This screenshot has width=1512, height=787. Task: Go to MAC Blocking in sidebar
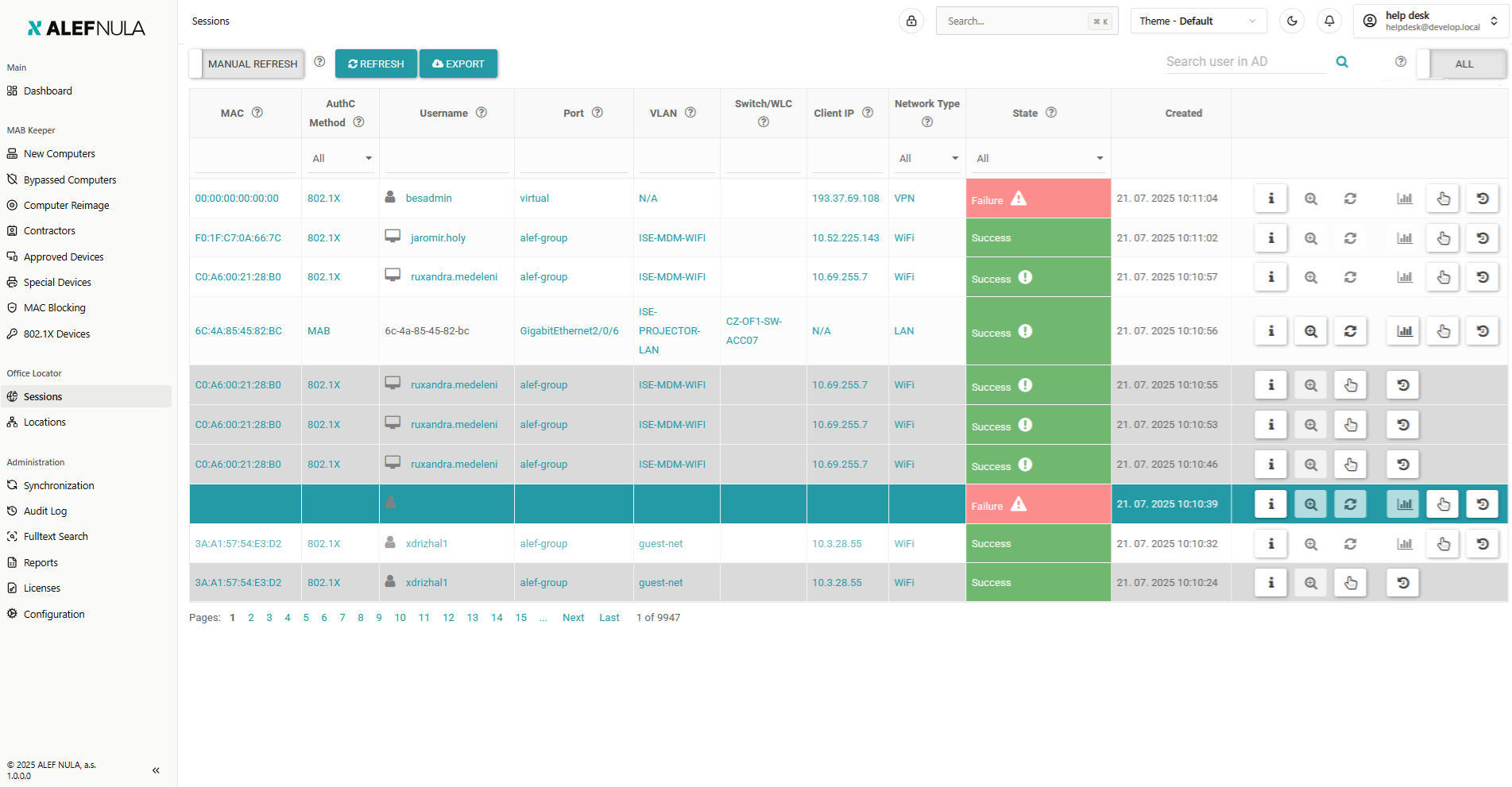54,308
